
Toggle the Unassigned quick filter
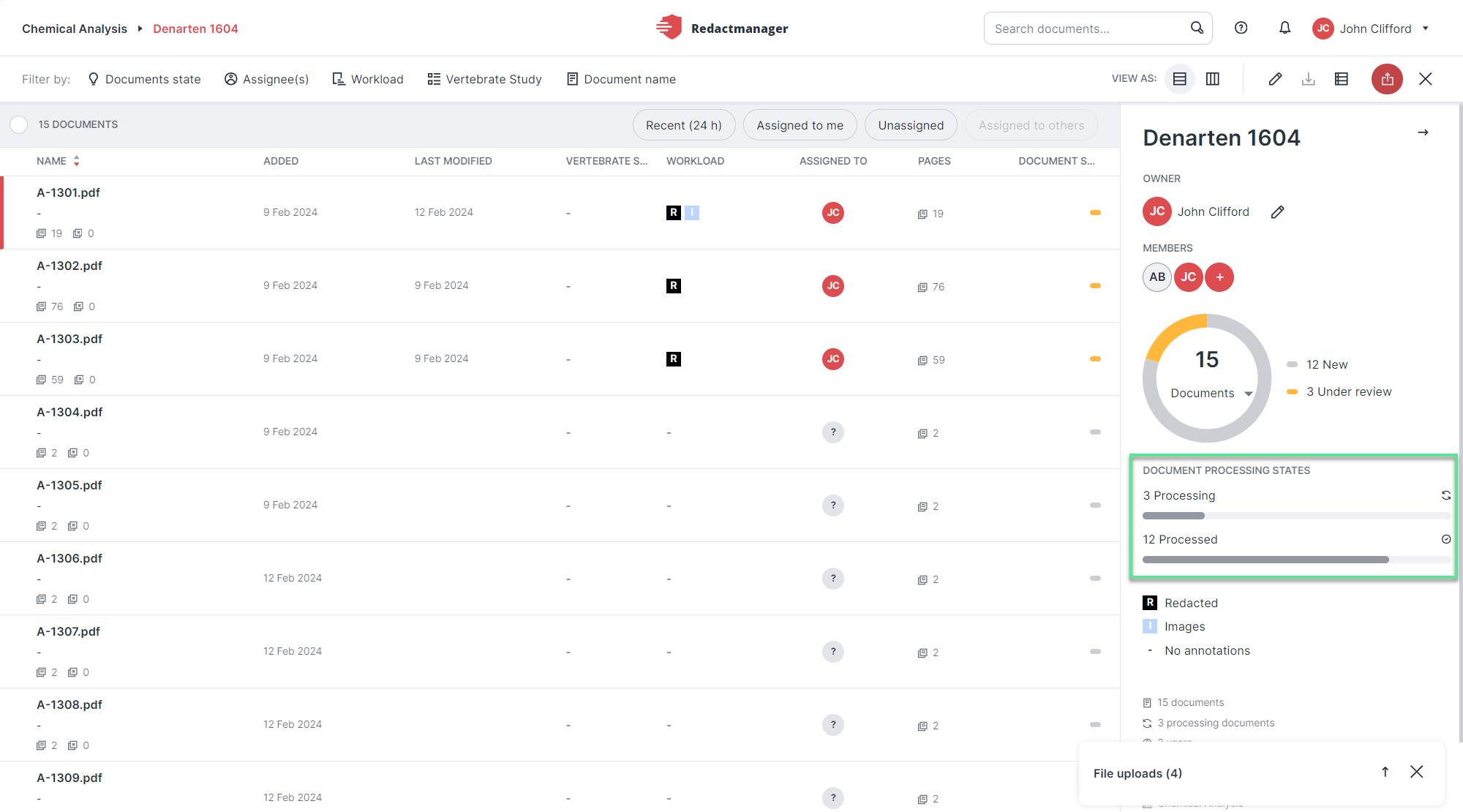pyautogui.click(x=911, y=125)
